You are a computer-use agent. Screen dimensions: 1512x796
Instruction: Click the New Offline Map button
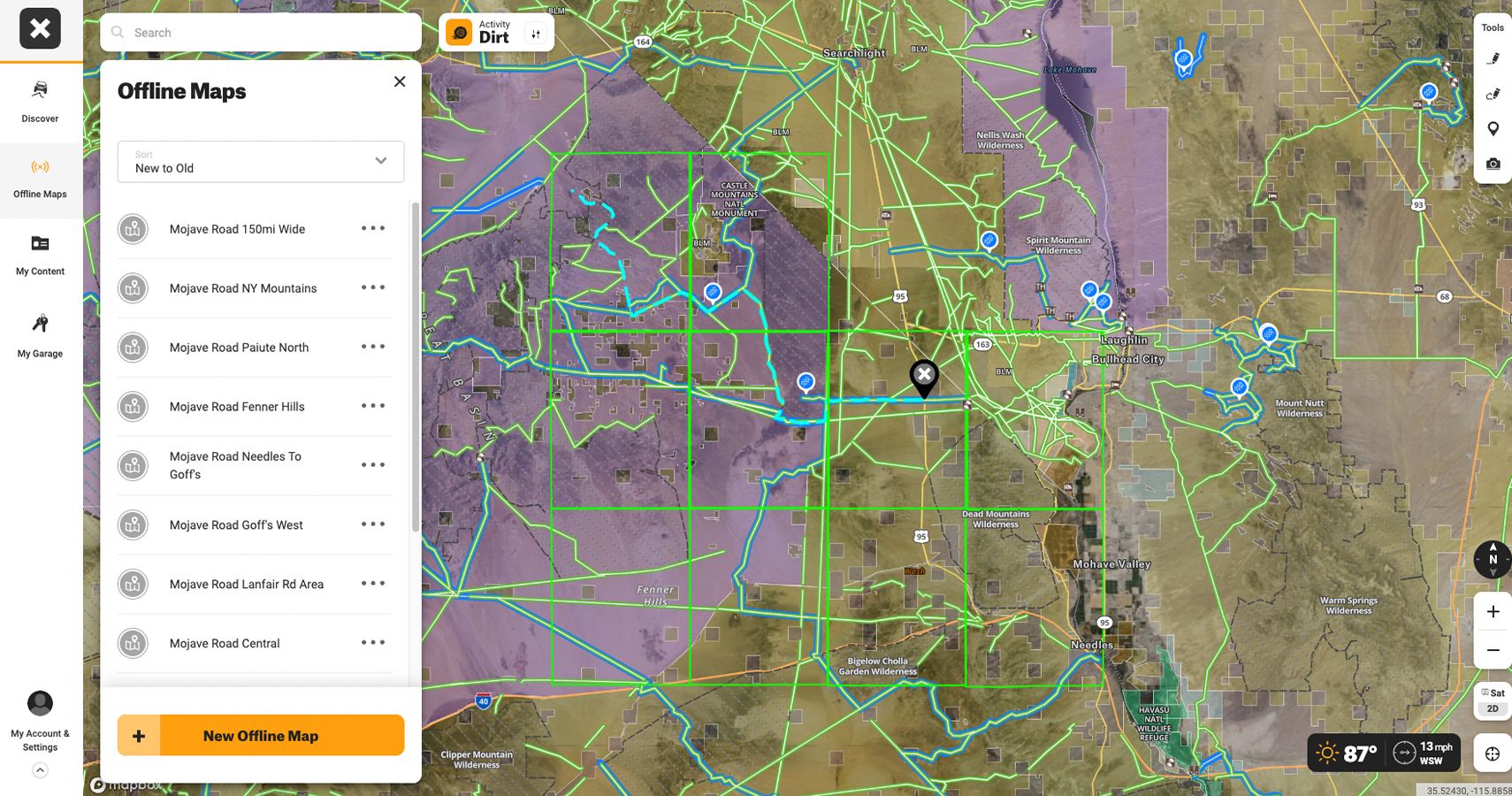tap(260, 735)
